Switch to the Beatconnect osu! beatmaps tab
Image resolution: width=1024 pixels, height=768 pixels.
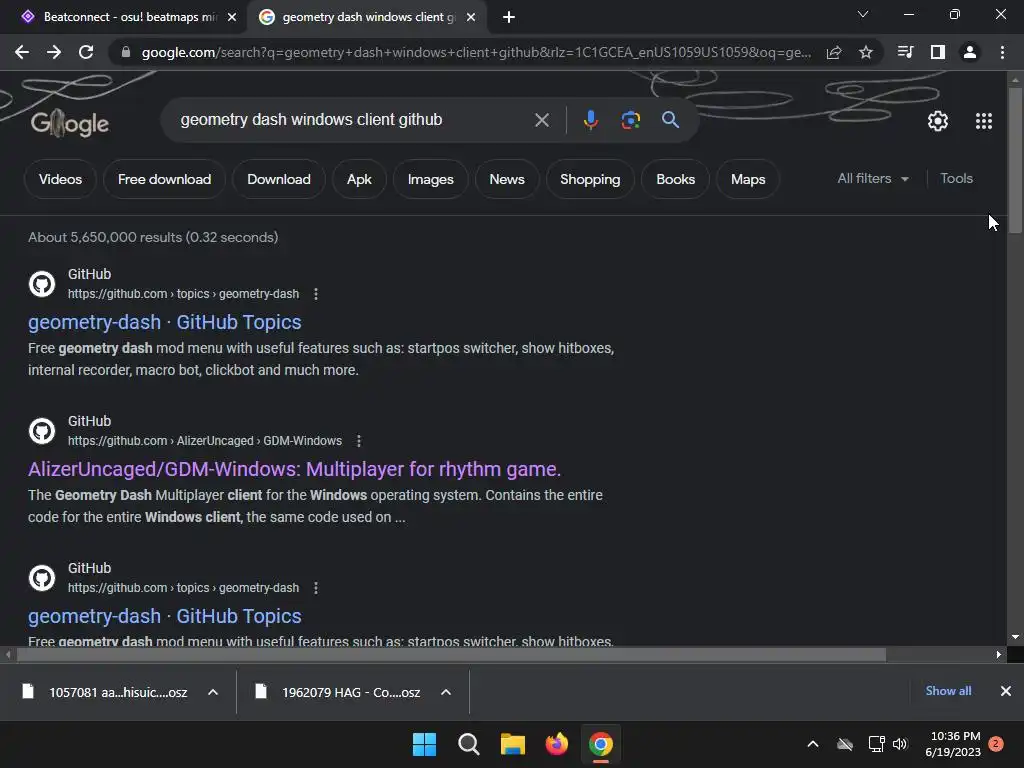pyautogui.click(x=130, y=17)
